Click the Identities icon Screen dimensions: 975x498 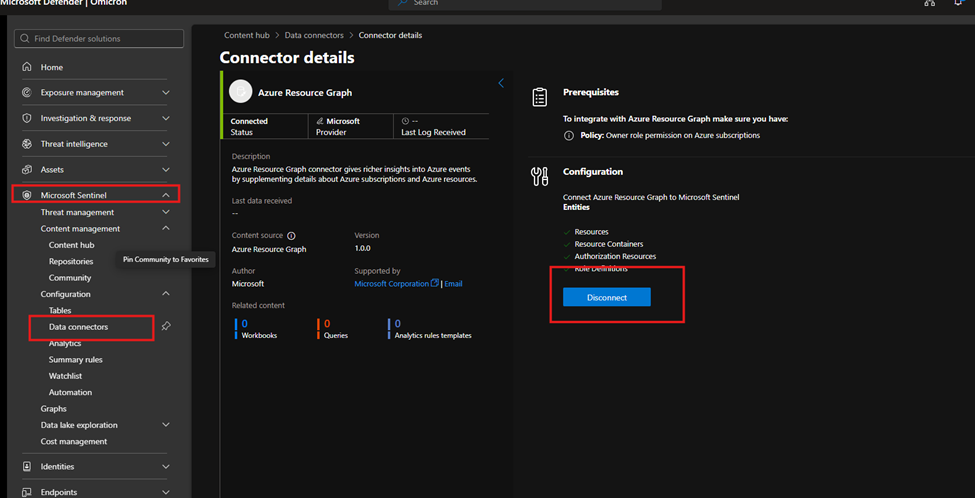[27, 466]
